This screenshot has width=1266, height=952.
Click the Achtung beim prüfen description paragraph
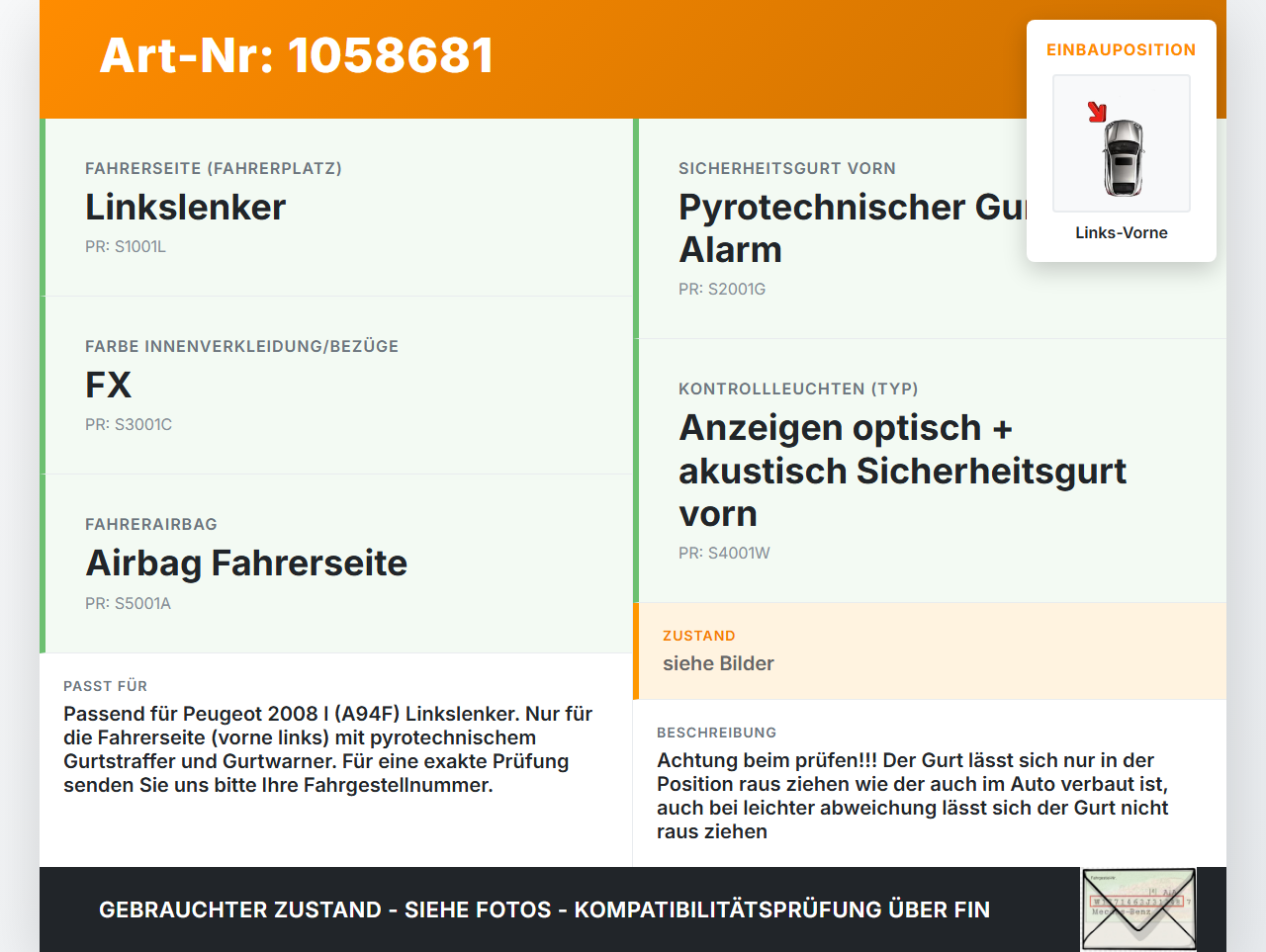point(913,796)
